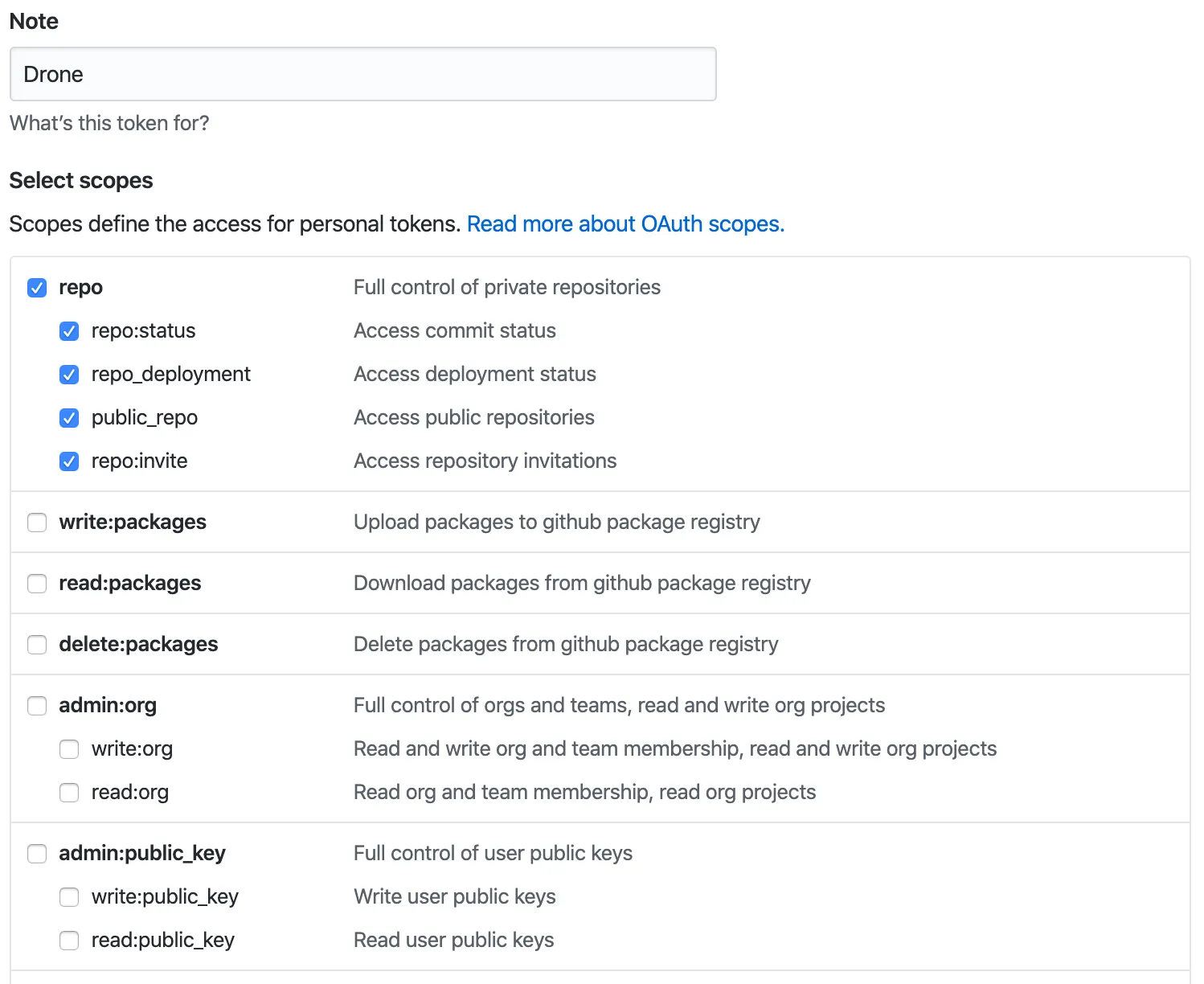Select the read:public_key scope
The height and width of the screenshot is (984, 1204).
tap(69, 941)
